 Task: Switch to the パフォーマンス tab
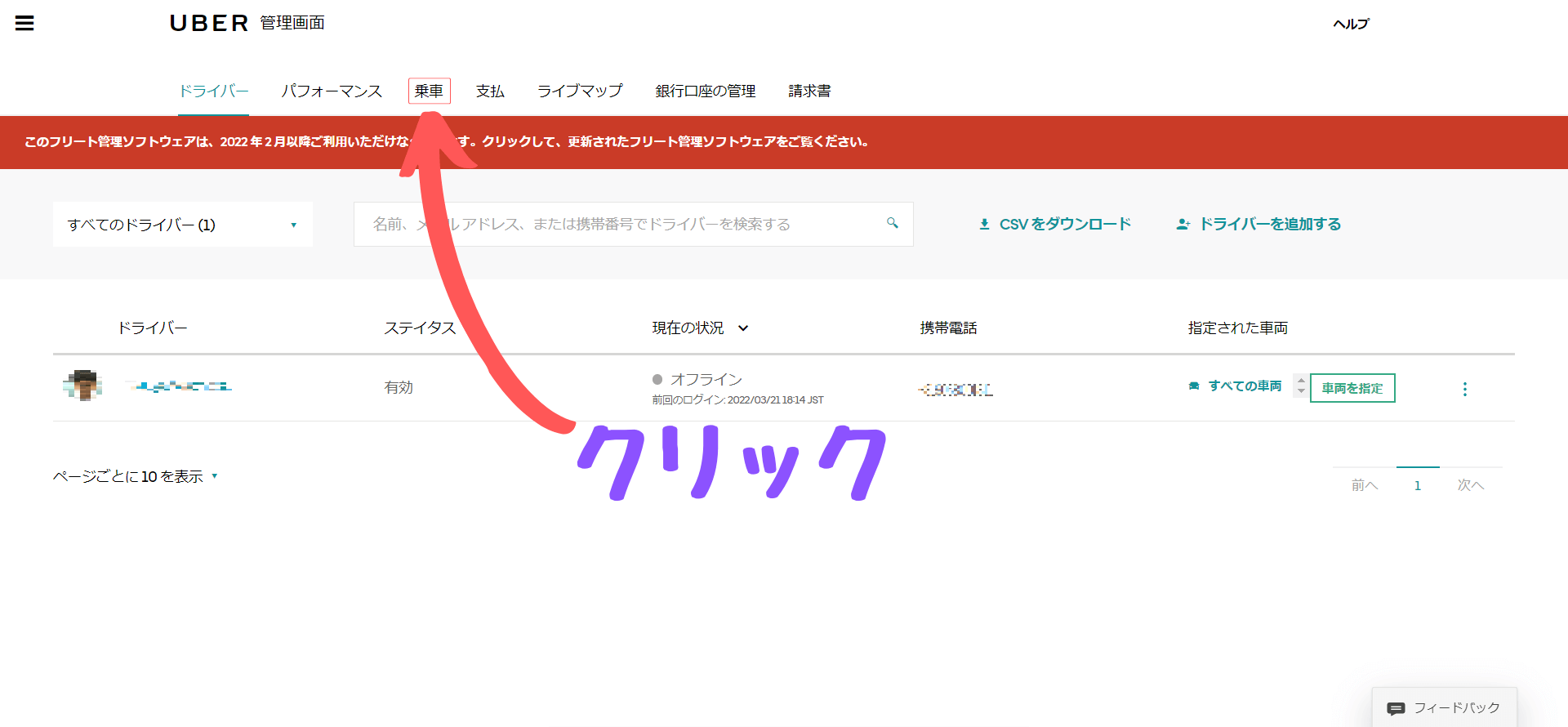pyautogui.click(x=332, y=91)
